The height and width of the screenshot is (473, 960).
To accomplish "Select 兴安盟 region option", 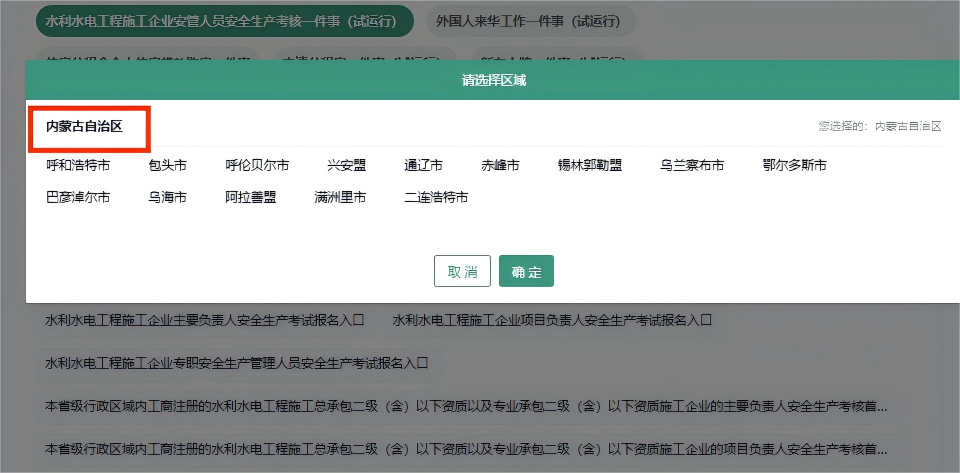I will [346, 165].
